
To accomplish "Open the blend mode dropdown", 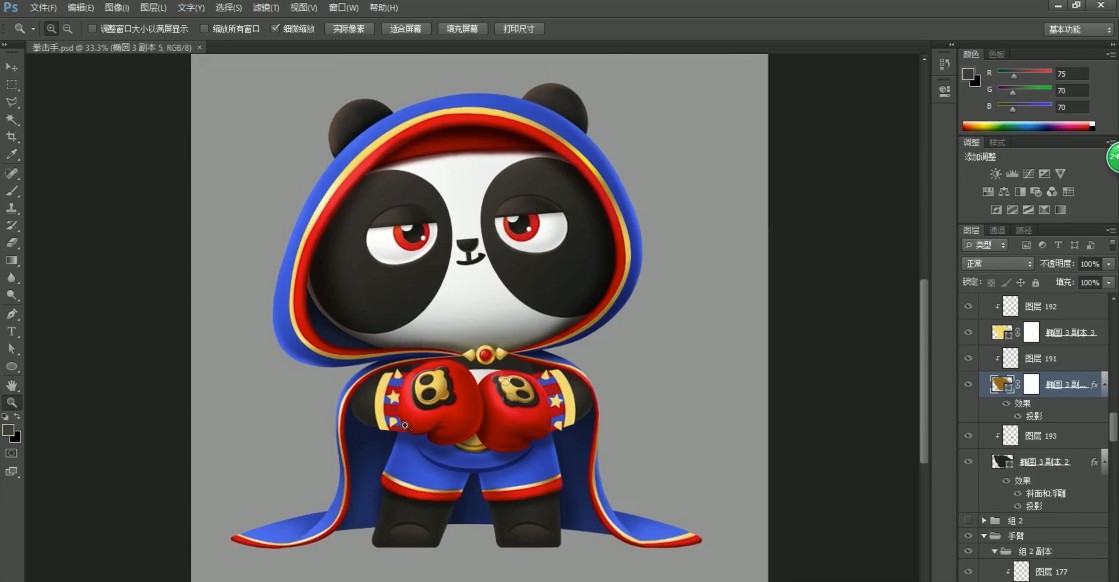I will (997, 264).
